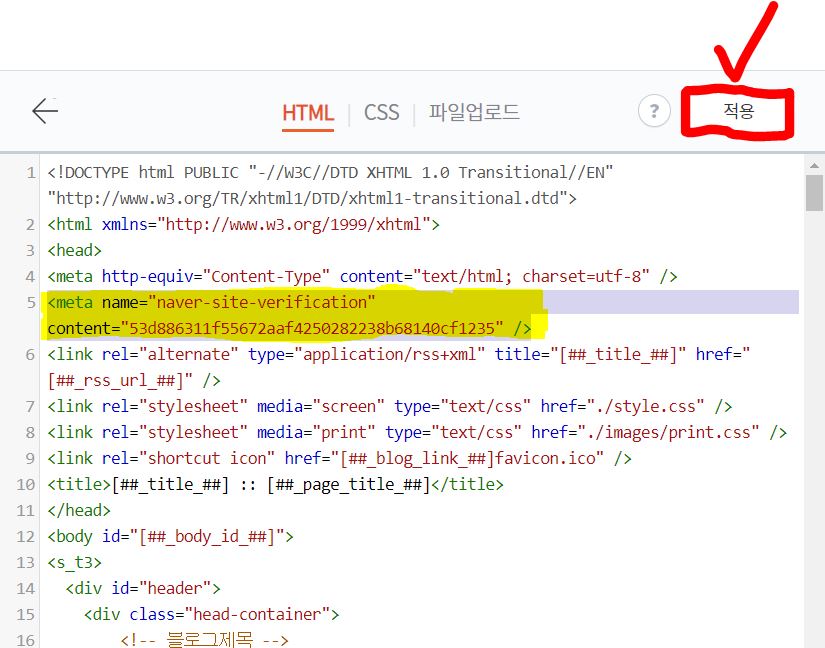Switch to the HTML tab
Image resolution: width=825 pixels, height=648 pixels.
click(x=308, y=113)
